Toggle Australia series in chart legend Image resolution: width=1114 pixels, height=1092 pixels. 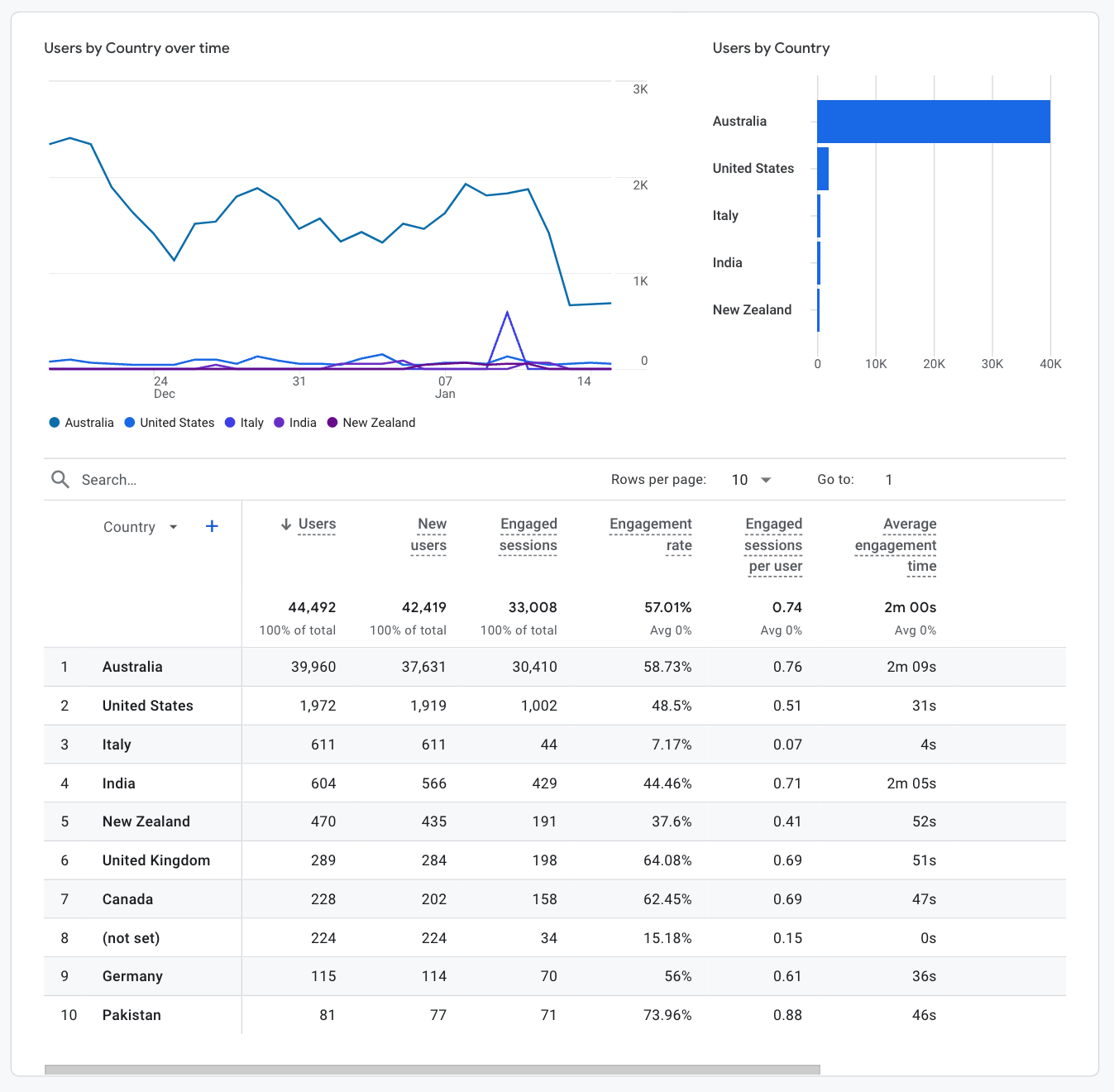[x=81, y=423]
